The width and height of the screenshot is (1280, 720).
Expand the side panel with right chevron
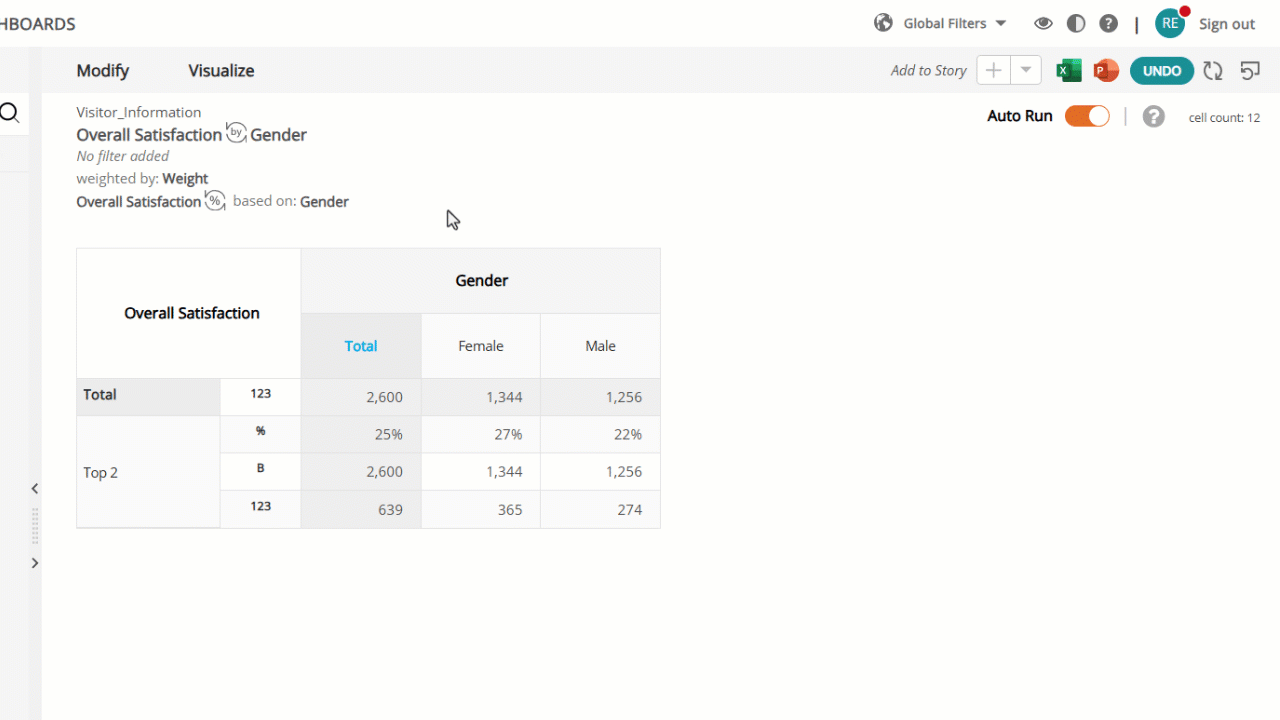[35, 563]
